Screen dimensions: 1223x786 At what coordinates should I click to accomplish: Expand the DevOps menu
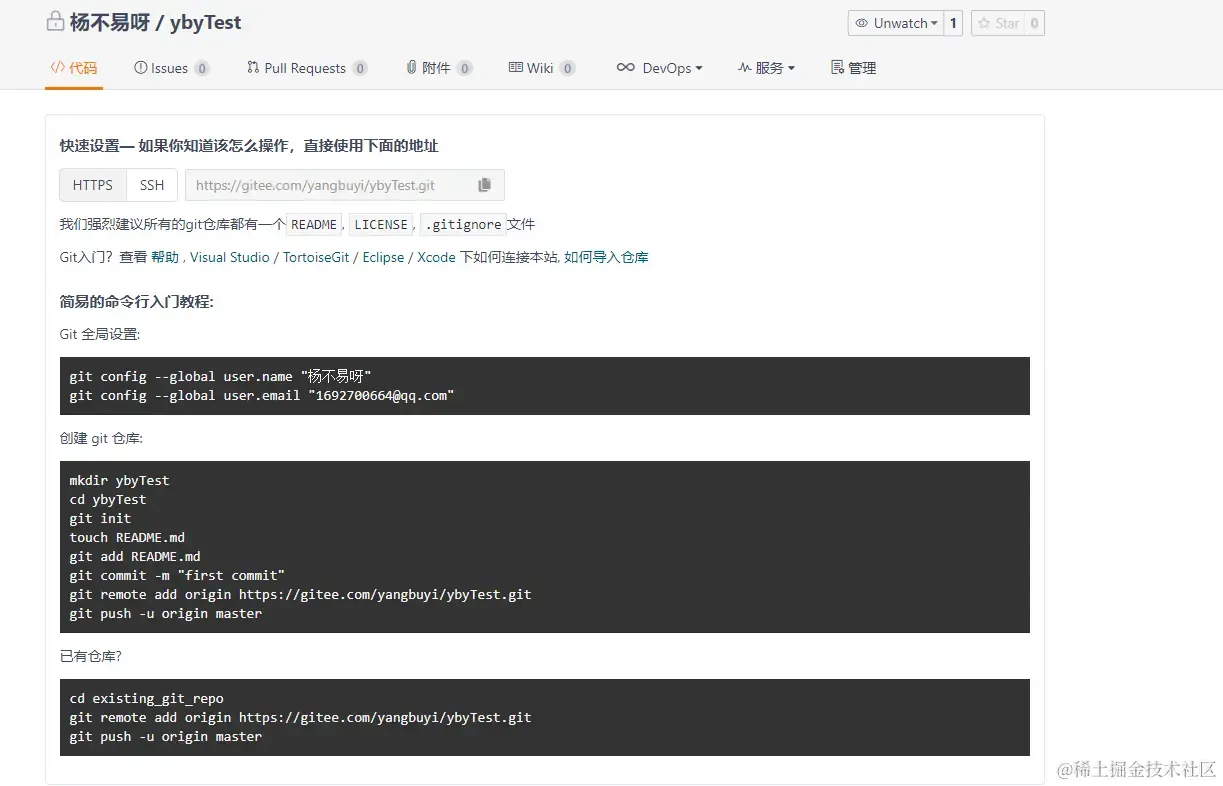click(660, 68)
